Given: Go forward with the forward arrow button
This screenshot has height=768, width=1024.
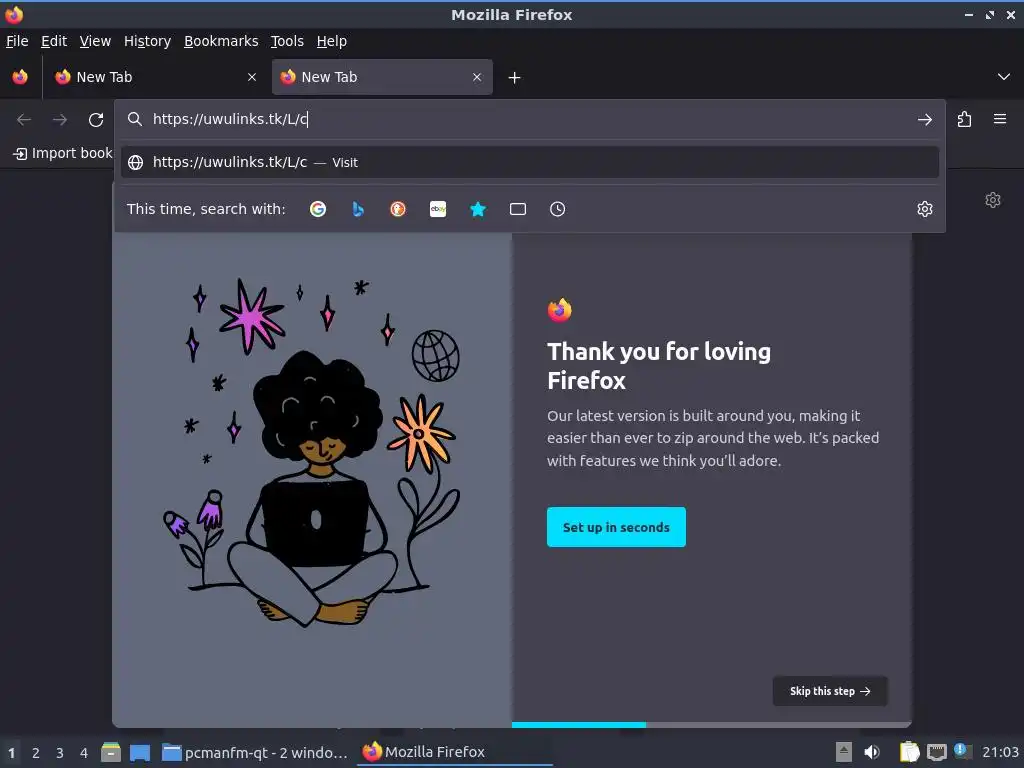Looking at the screenshot, I should (x=60, y=120).
